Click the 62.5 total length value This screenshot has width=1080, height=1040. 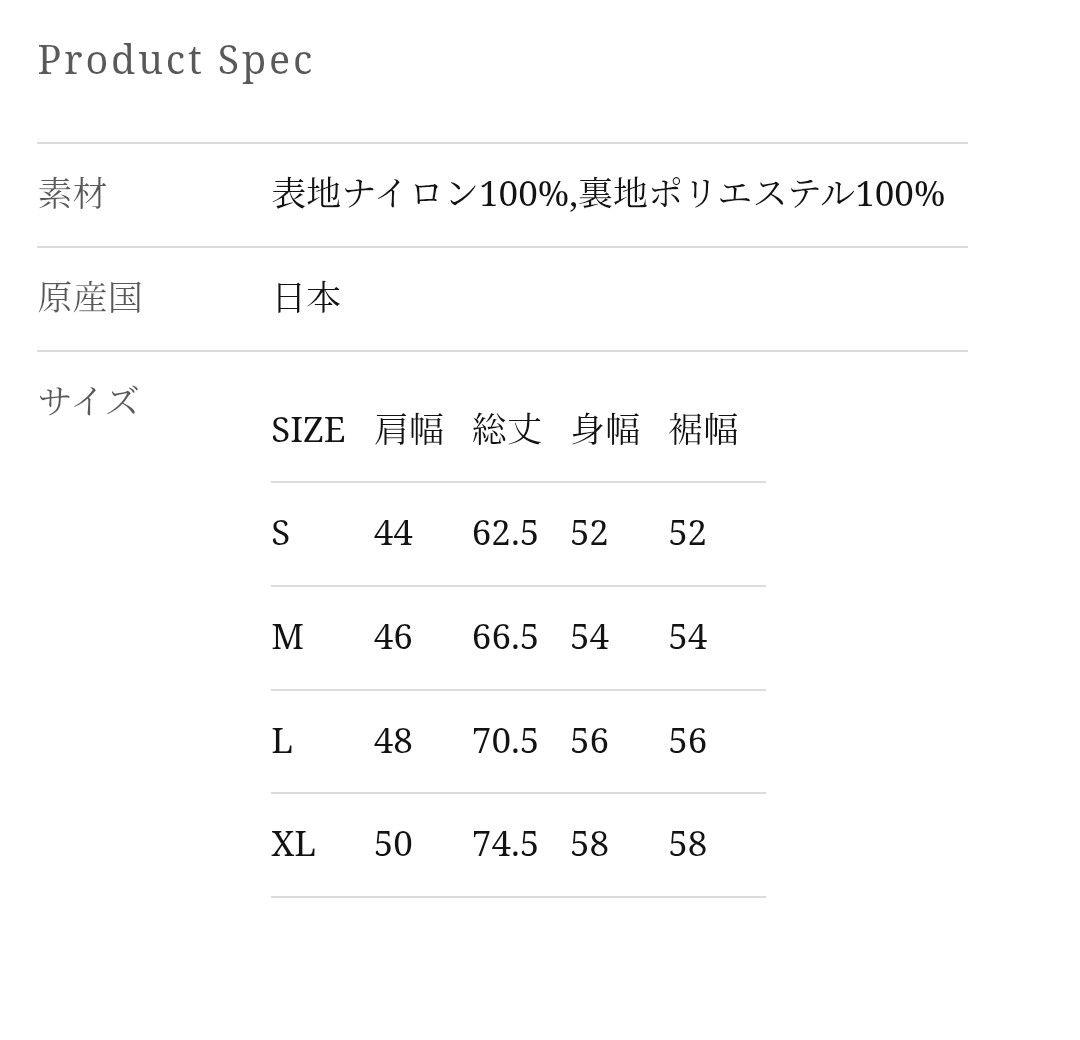click(x=505, y=533)
